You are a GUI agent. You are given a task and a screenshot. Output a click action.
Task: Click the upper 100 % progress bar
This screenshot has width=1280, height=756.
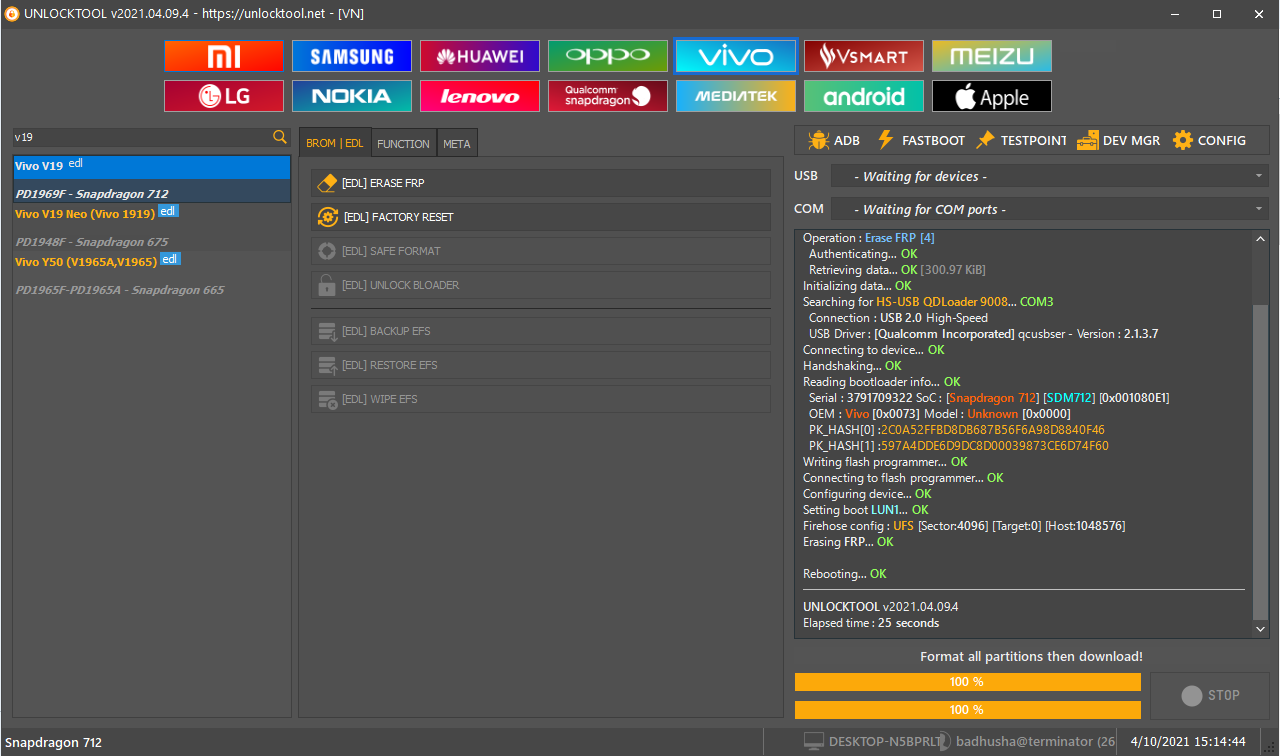(x=968, y=681)
